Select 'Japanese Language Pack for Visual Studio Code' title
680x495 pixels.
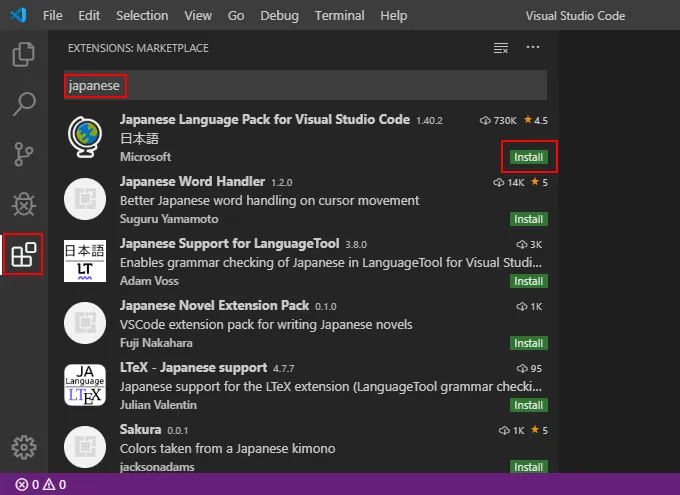[265, 119]
